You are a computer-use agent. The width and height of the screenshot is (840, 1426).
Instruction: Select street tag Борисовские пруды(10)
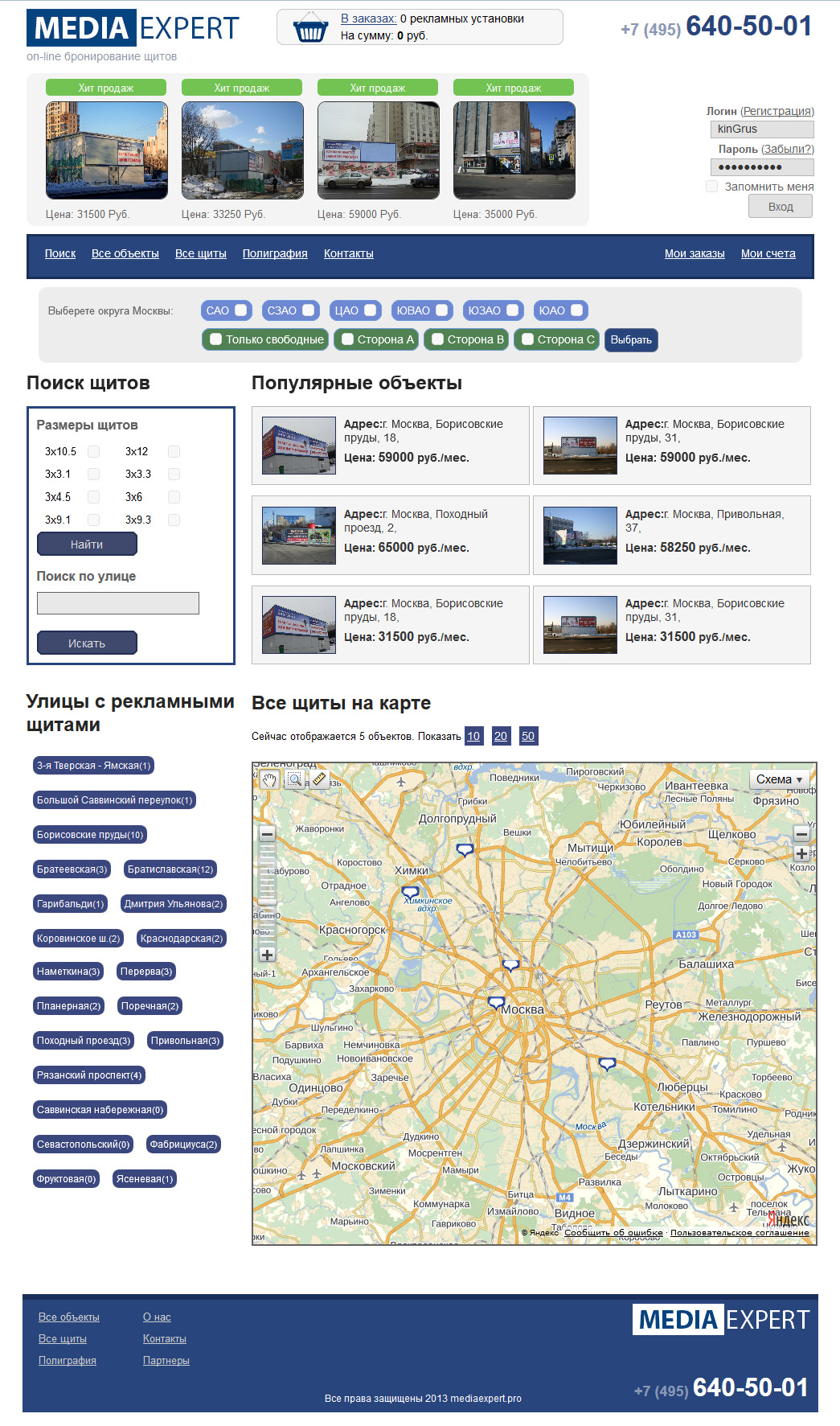pyautogui.click(x=90, y=835)
